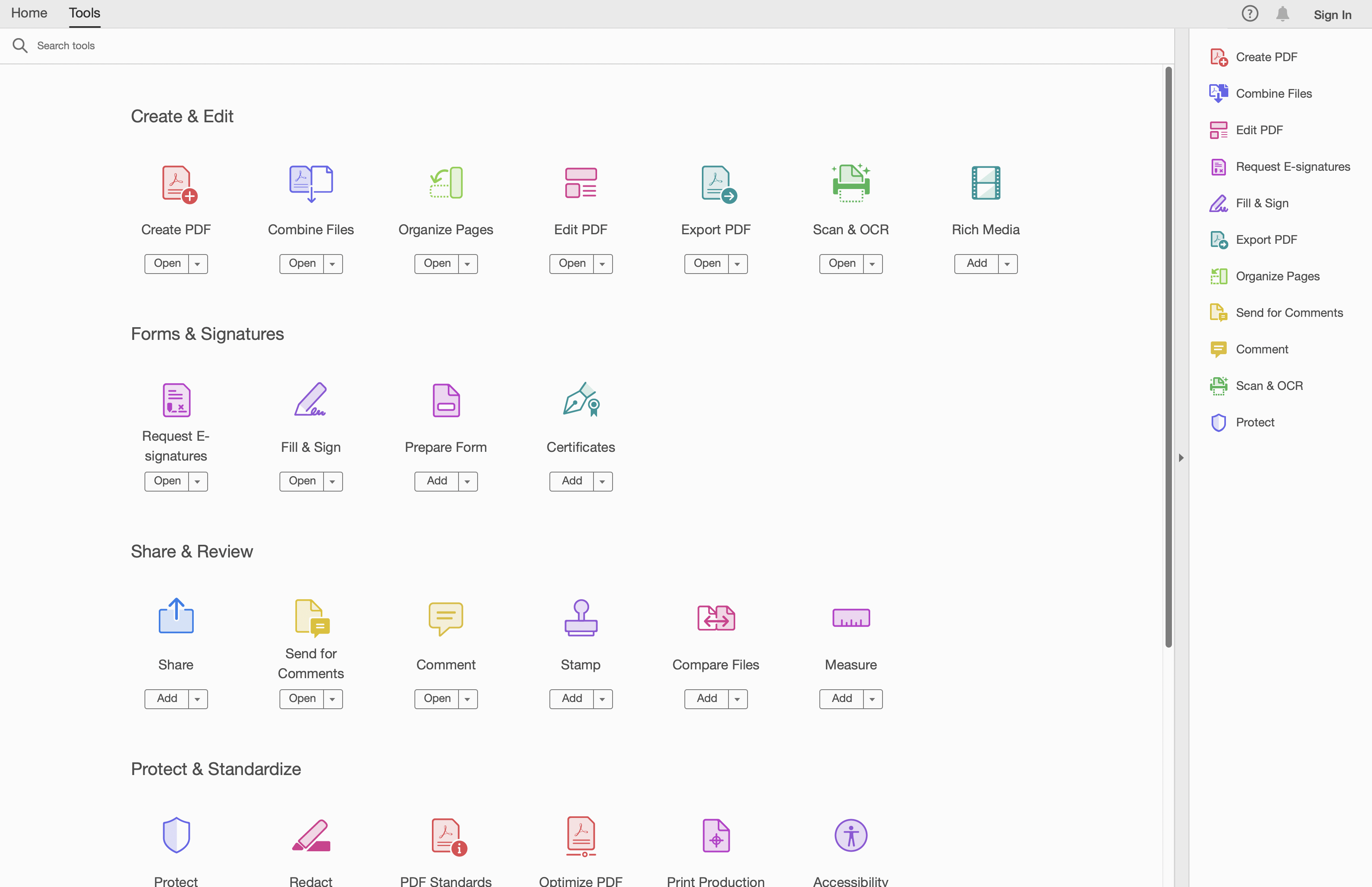The height and width of the screenshot is (887, 1372).
Task: Click the Redact tool icon
Action: click(x=311, y=836)
